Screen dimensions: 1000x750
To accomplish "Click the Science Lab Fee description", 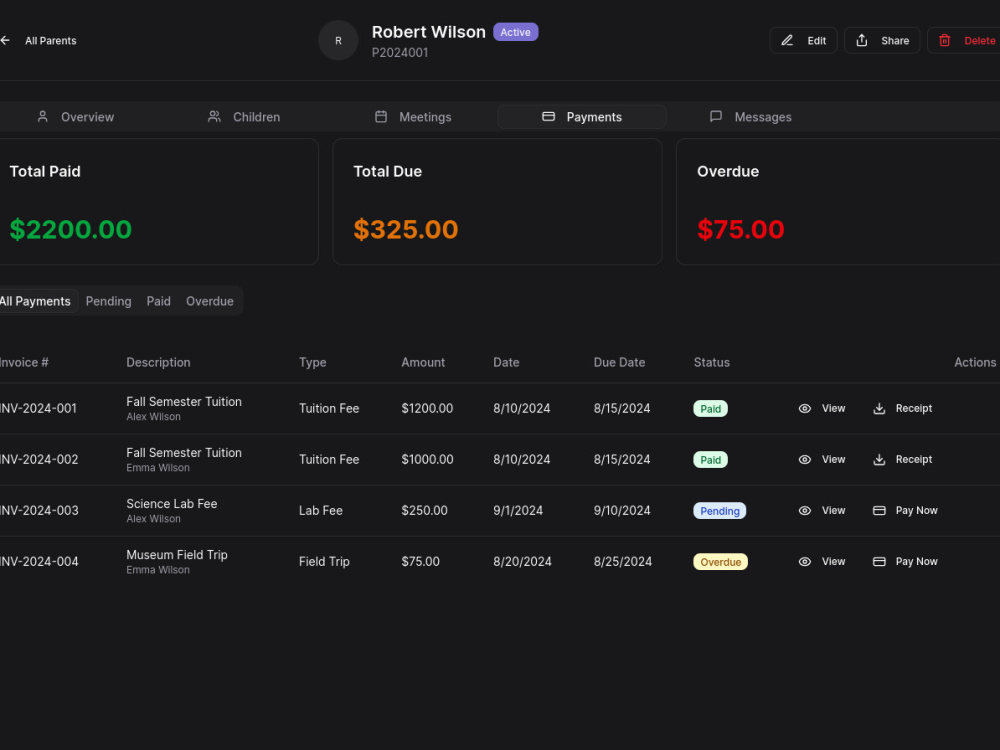I will pos(172,504).
